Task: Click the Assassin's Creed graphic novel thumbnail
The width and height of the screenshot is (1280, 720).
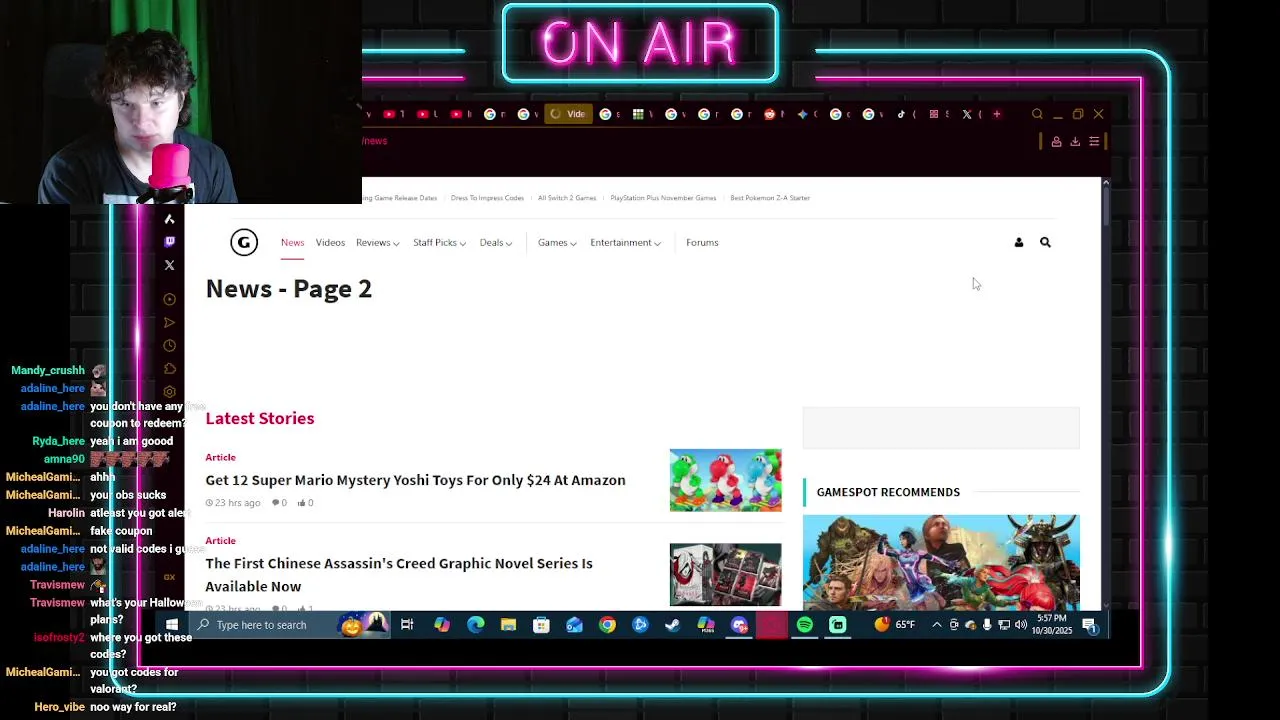Action: point(725,575)
